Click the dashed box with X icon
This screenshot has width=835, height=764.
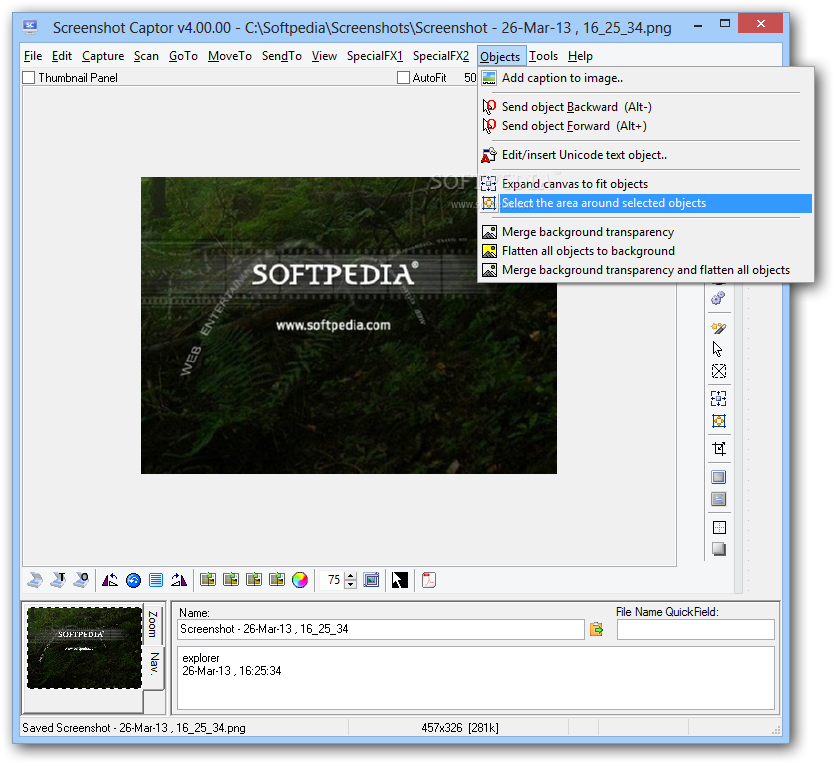pyautogui.click(x=719, y=371)
